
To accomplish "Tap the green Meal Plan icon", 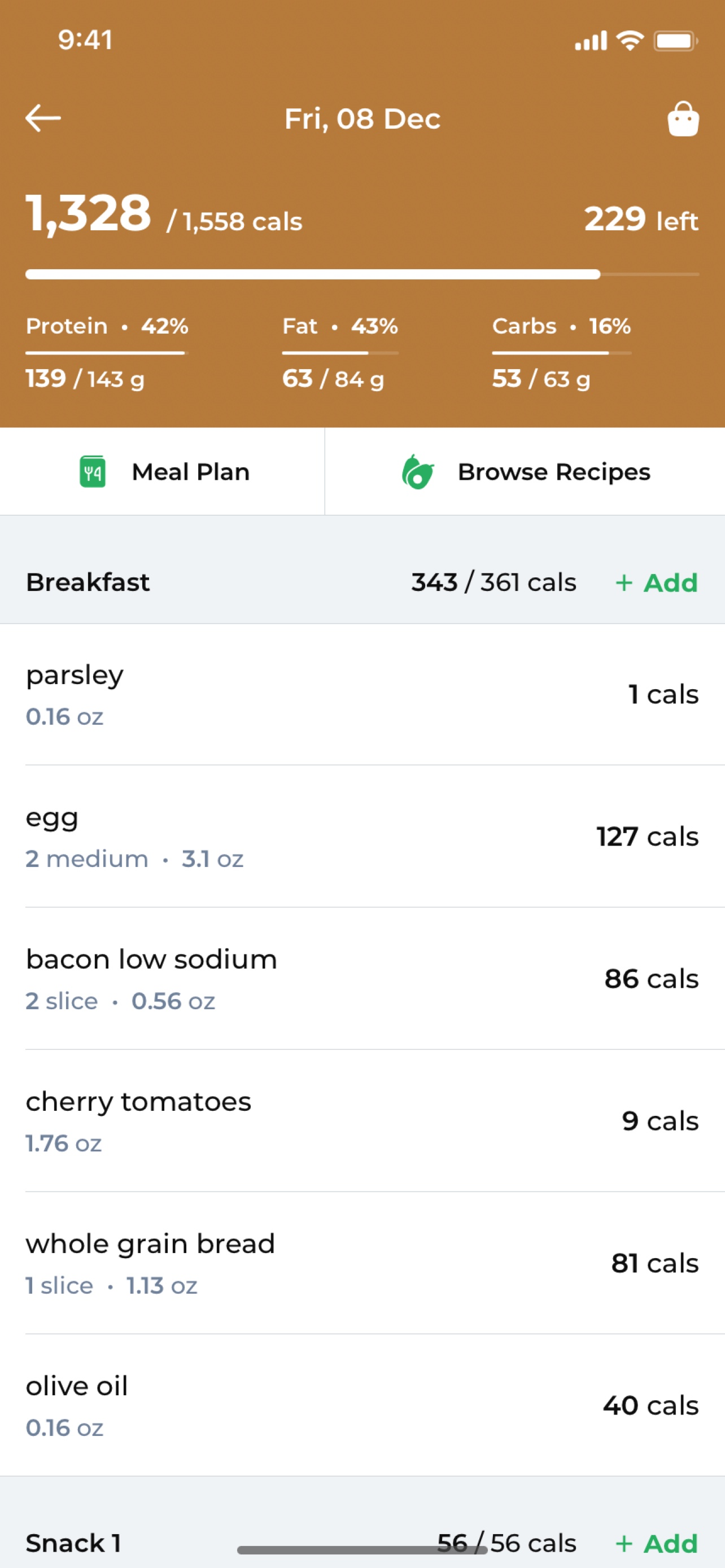I will (x=93, y=472).
